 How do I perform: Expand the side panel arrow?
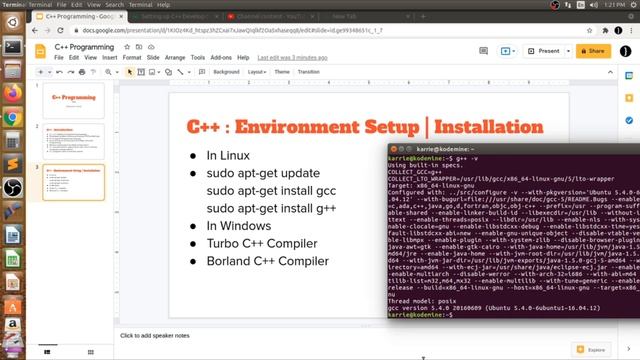629,349
